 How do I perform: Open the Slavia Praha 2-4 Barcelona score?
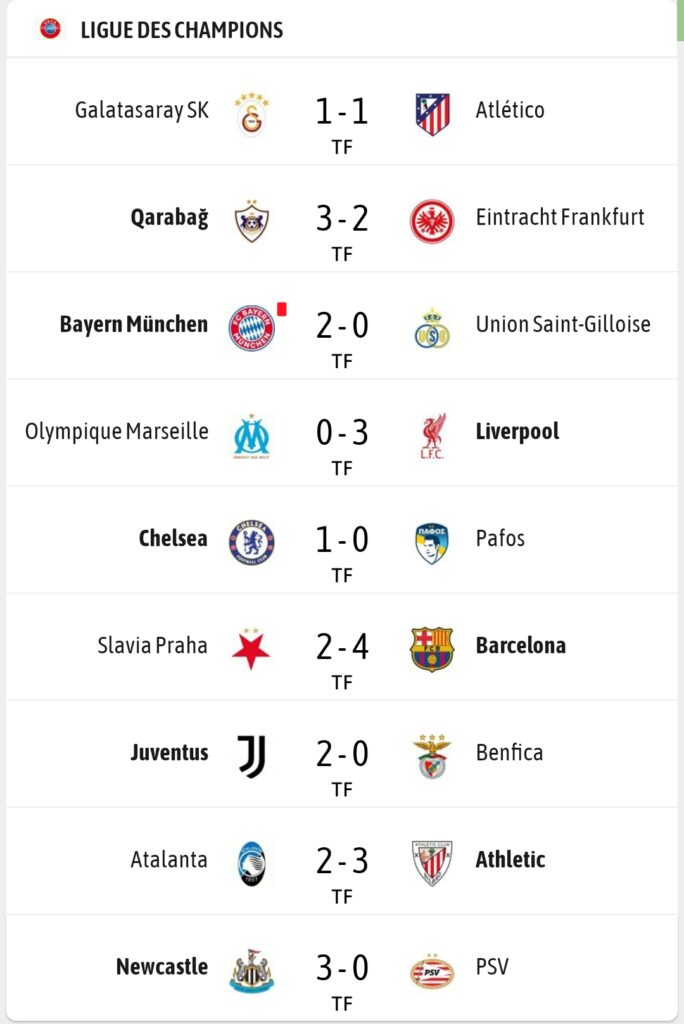tap(342, 647)
